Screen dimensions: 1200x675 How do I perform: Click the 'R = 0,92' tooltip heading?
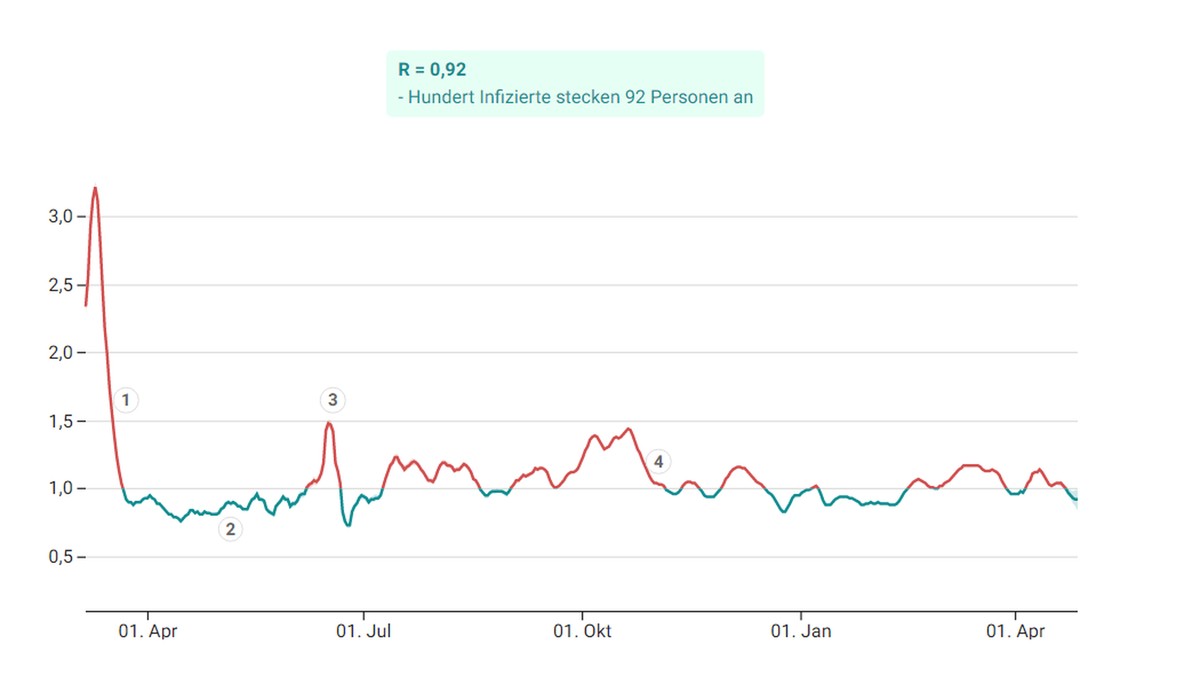pos(432,70)
